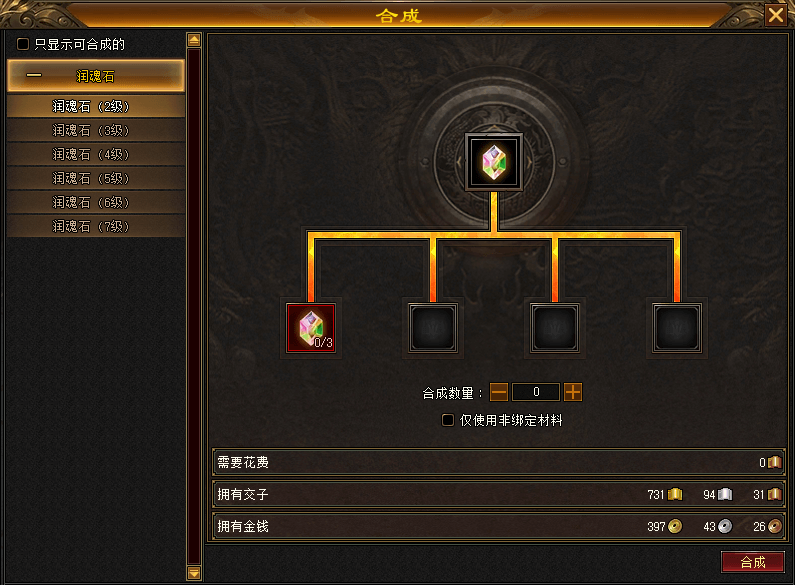Click the red 合成 button
This screenshot has width=795, height=585.
753,562
